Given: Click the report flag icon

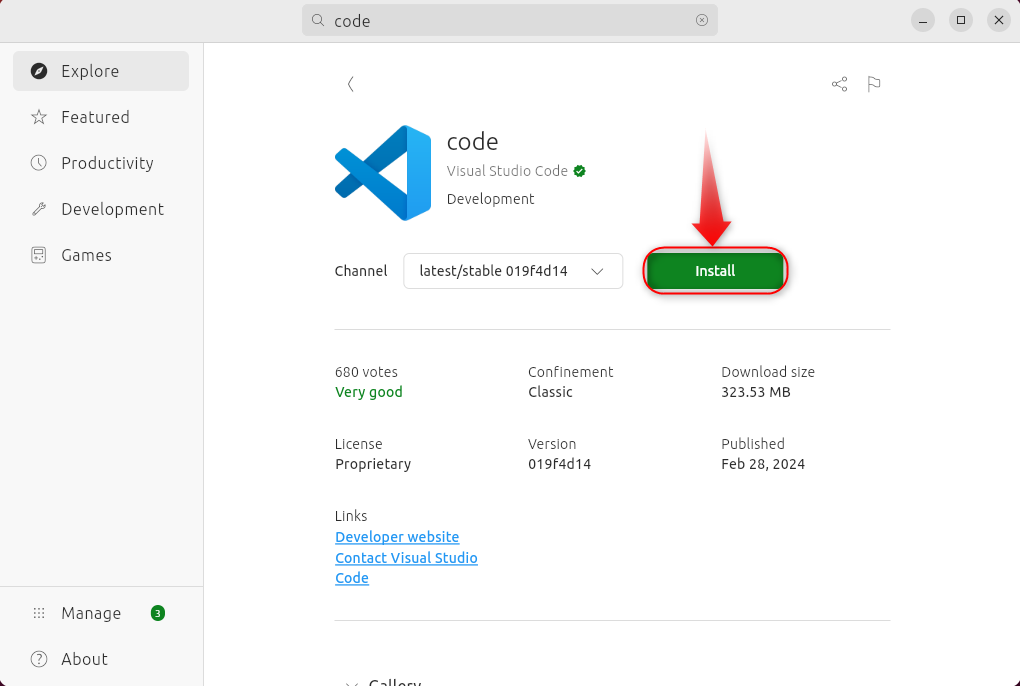Looking at the screenshot, I should coord(873,84).
